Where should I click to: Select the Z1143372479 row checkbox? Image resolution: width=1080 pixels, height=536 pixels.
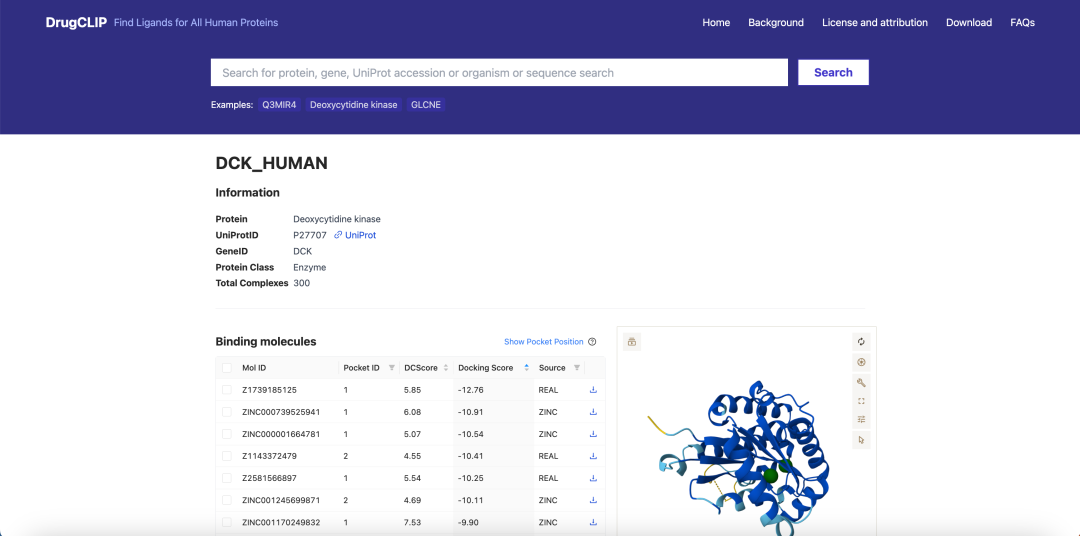(x=227, y=456)
